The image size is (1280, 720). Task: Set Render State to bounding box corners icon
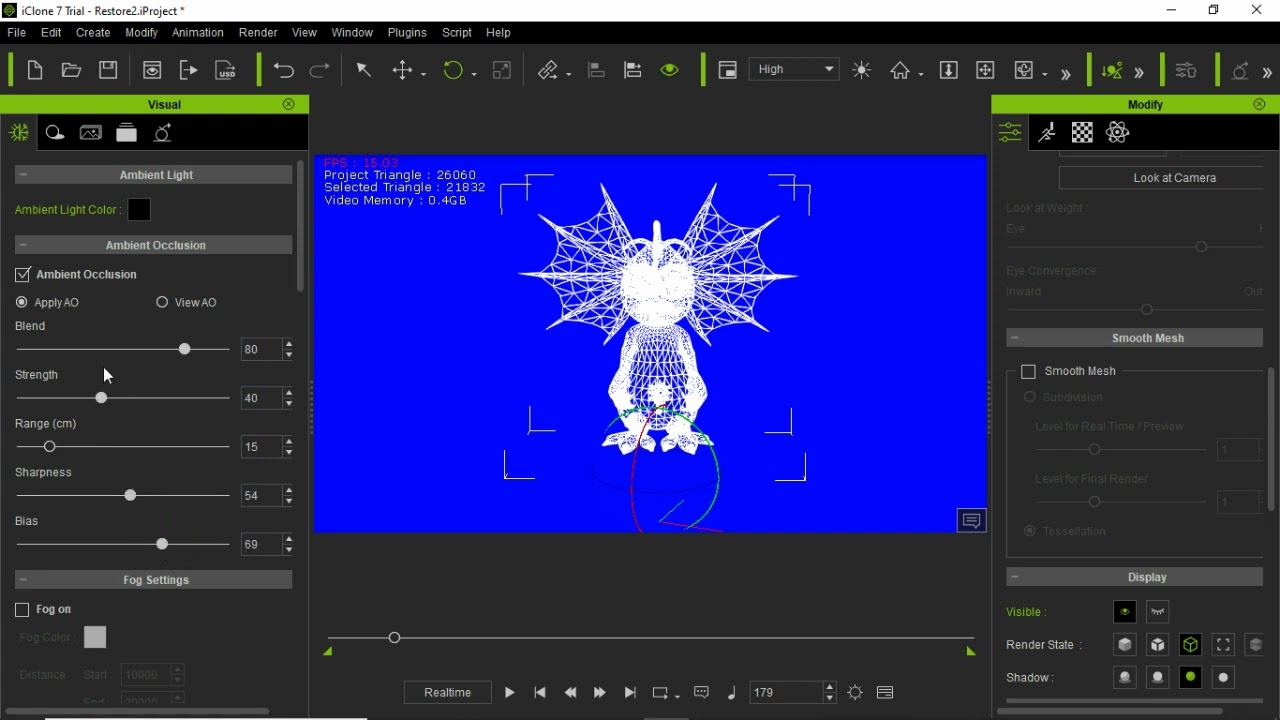tap(1224, 645)
